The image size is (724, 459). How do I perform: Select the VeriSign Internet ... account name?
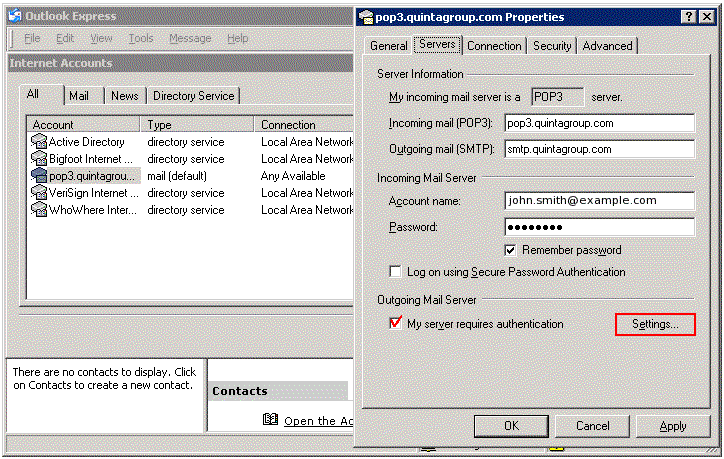94,193
